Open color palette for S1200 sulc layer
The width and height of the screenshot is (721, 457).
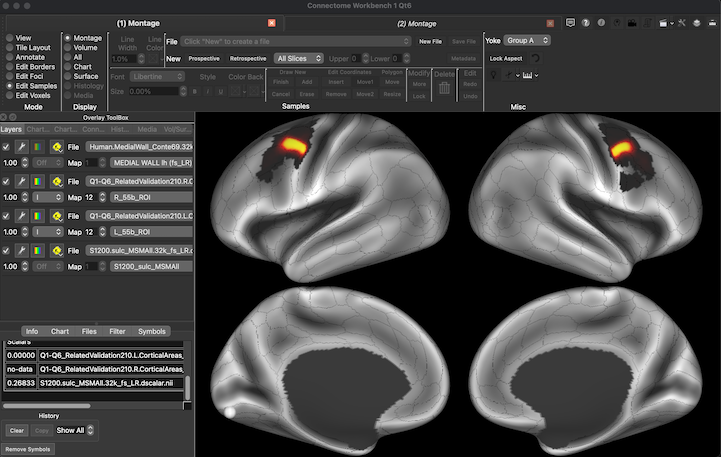[x=39, y=250]
